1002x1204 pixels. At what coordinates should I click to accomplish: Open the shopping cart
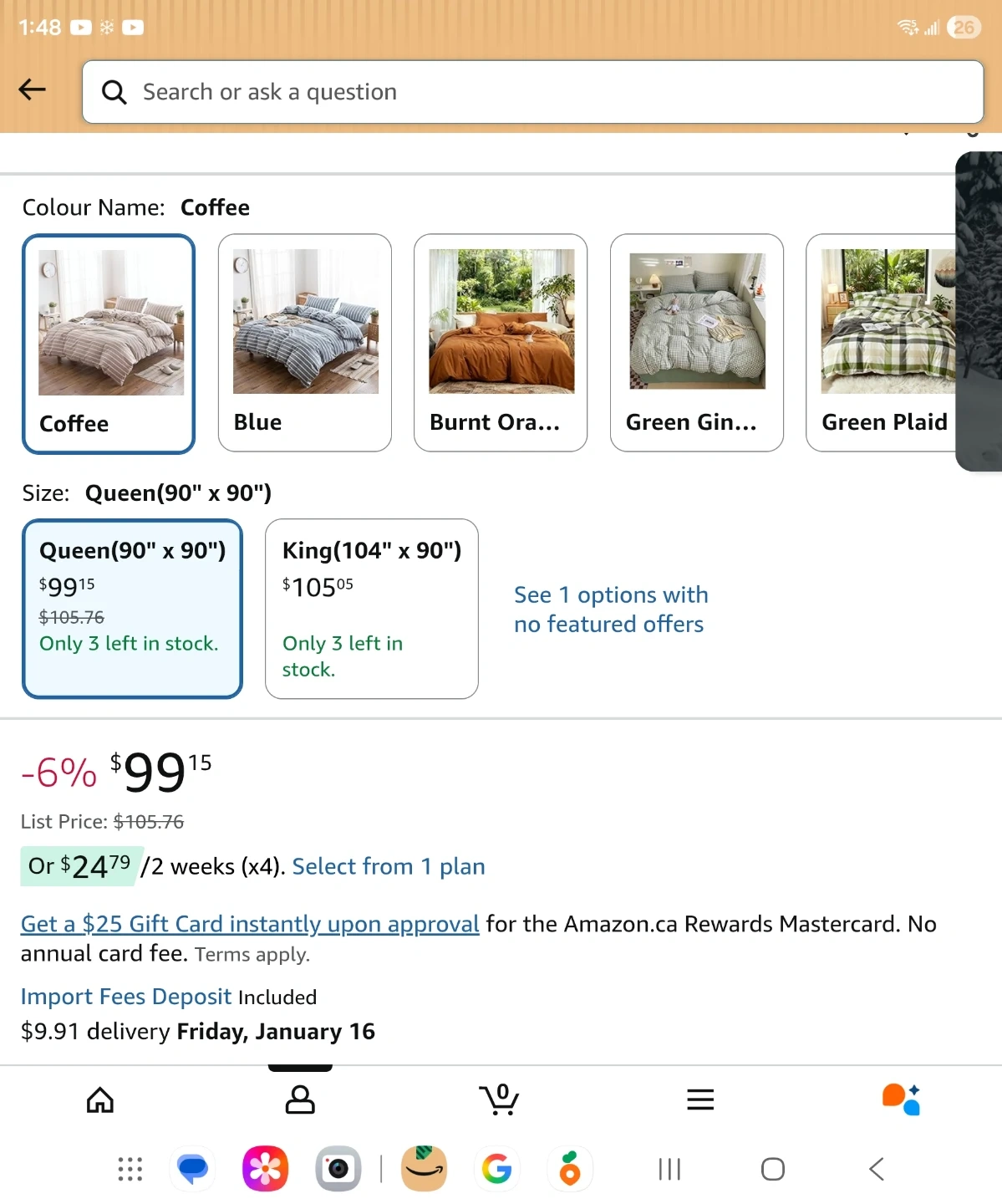click(500, 1099)
